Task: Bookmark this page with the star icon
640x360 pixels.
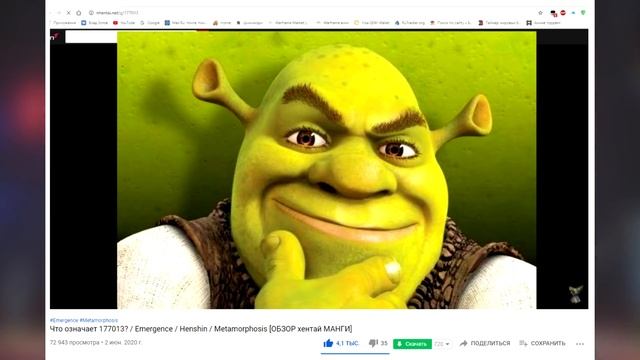Action: [540, 13]
